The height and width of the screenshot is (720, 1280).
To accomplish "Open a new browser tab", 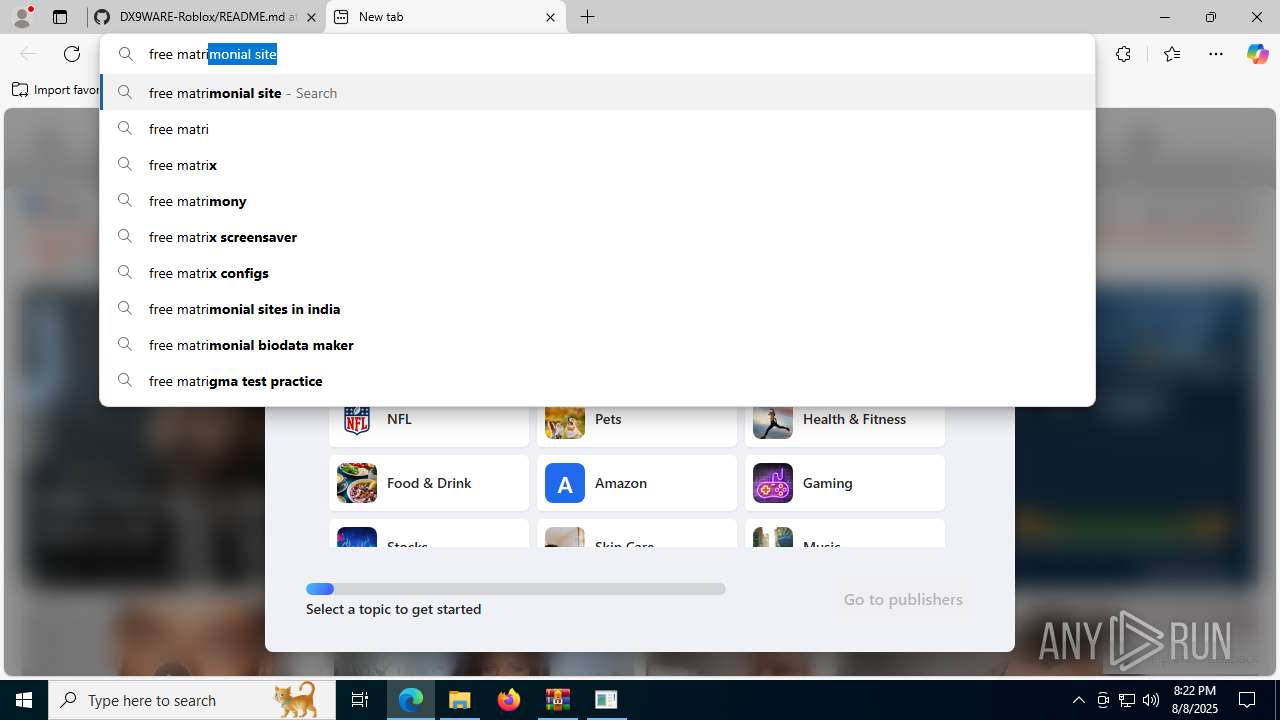I will [587, 17].
